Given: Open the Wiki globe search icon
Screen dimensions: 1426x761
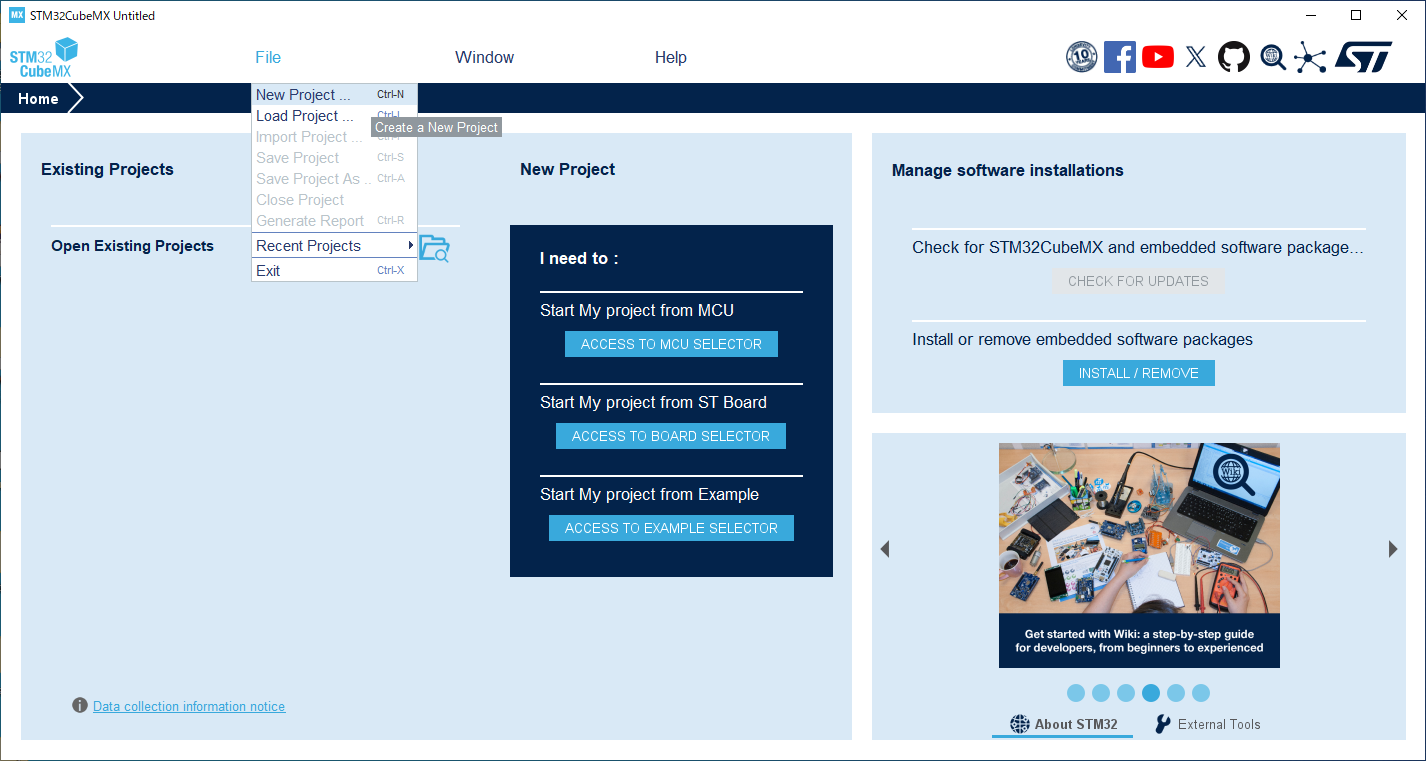Looking at the screenshot, I should [1273, 57].
